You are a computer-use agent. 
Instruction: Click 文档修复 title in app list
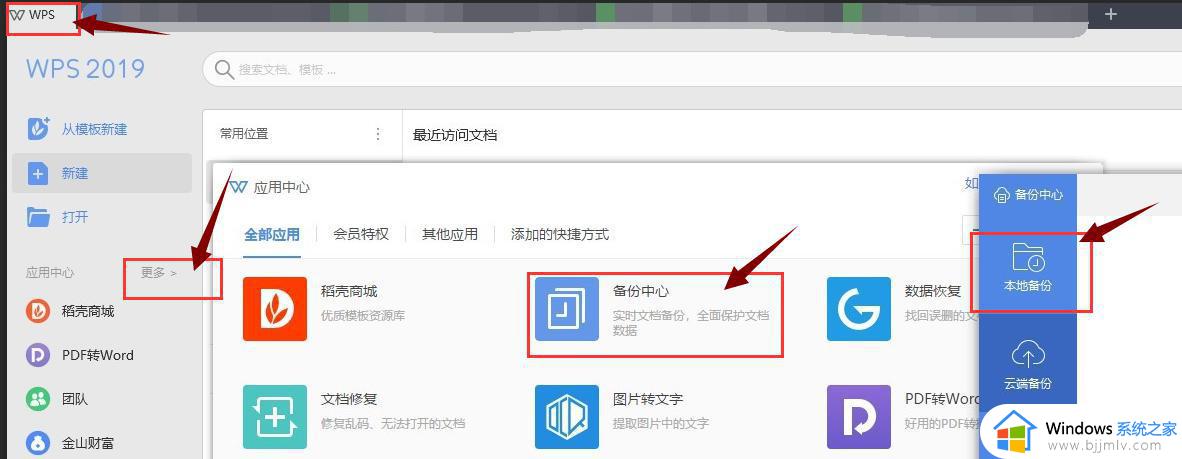pos(349,399)
